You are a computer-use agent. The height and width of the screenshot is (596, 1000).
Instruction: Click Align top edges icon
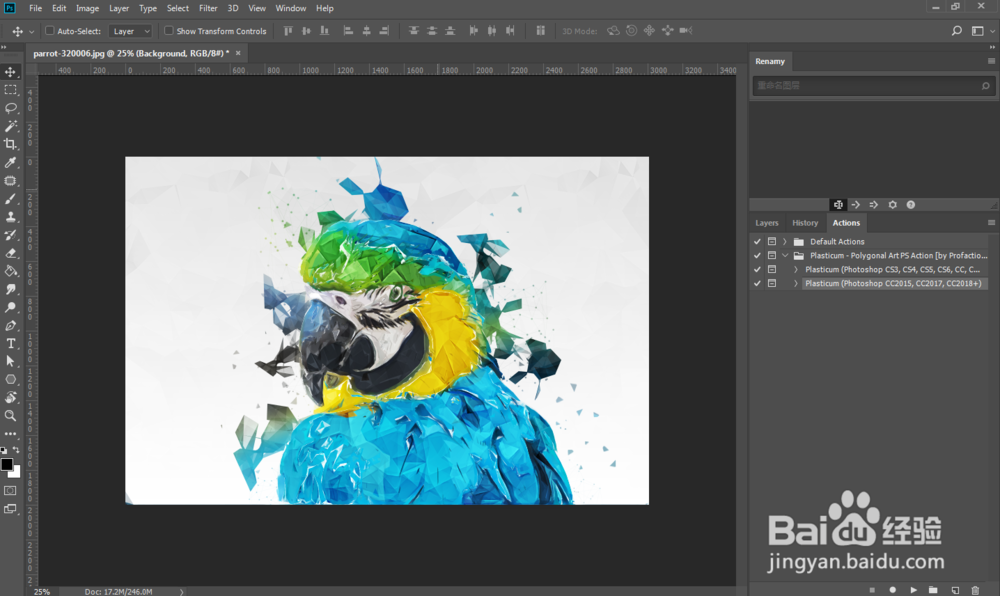288,31
